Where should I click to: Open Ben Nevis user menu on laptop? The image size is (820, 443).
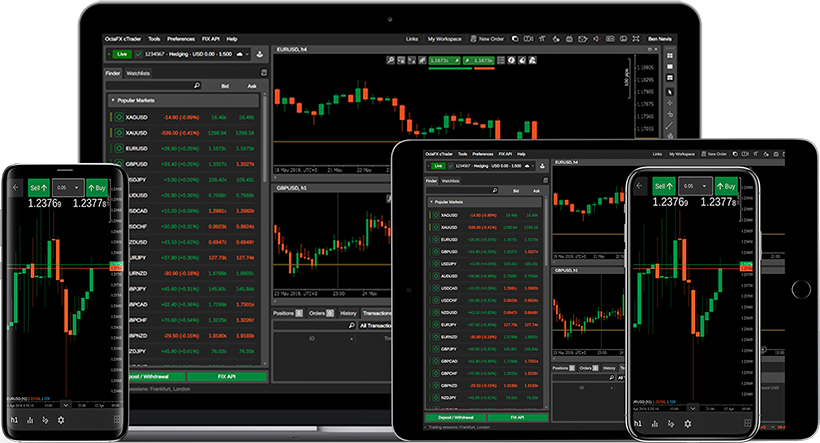[x=660, y=39]
